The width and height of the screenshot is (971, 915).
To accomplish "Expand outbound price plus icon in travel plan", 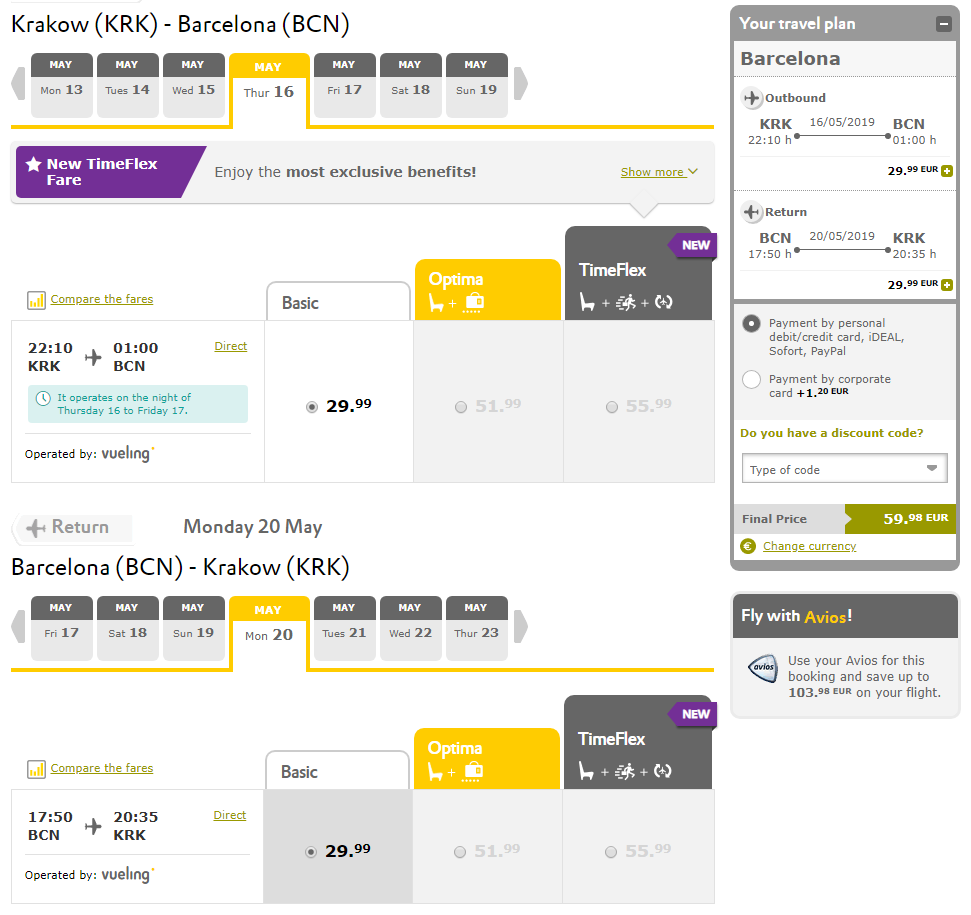I will pos(947,171).
